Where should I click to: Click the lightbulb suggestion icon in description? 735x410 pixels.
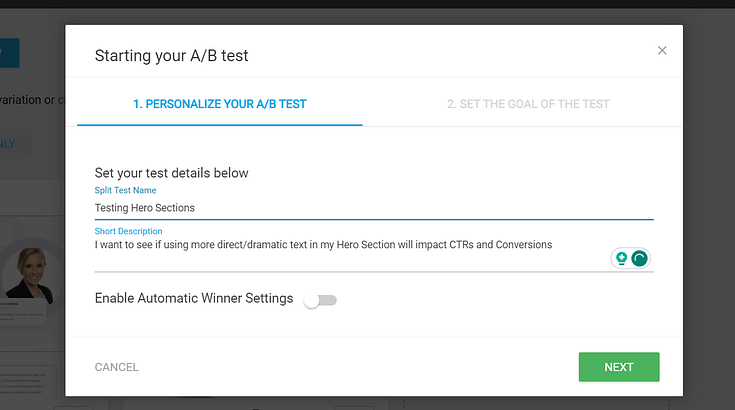[622, 258]
